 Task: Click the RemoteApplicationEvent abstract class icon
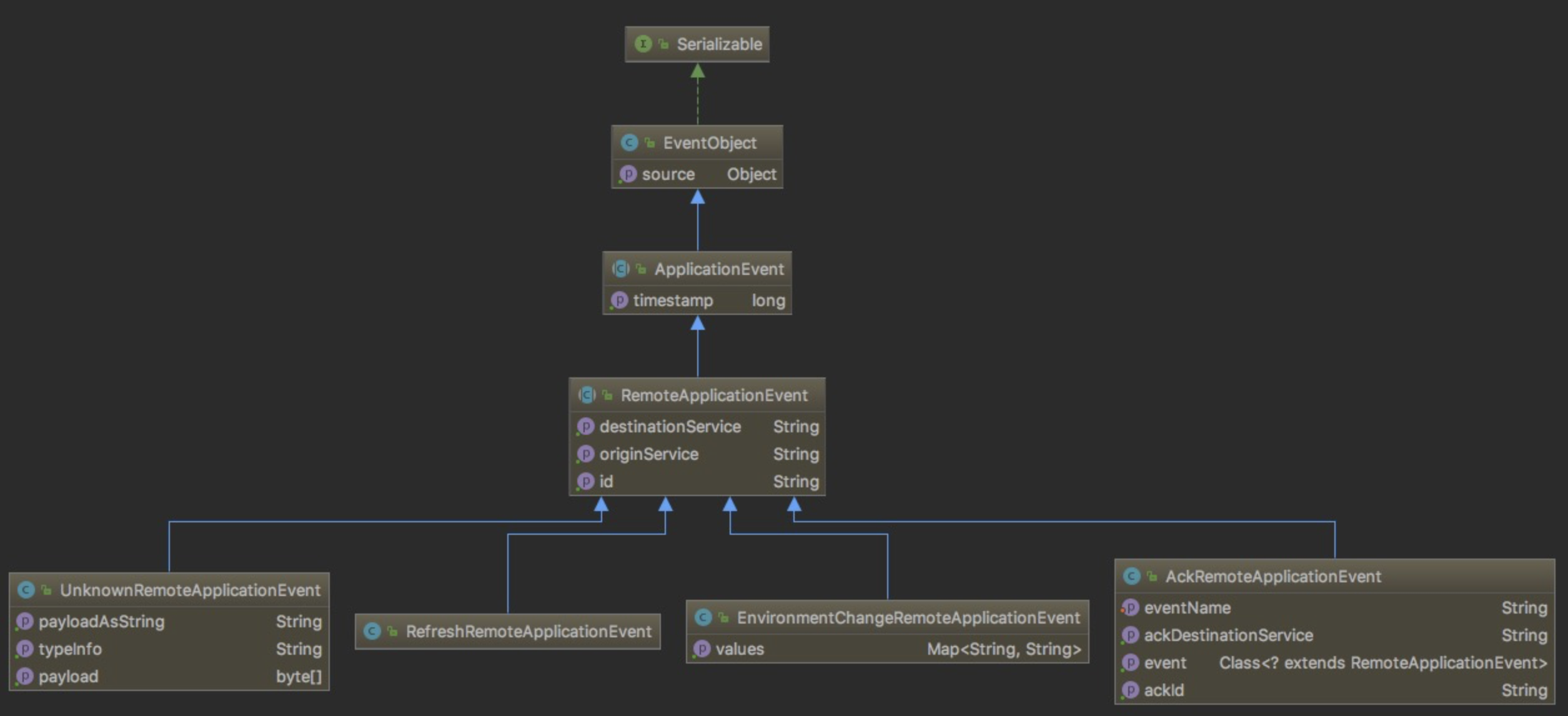pos(587,395)
